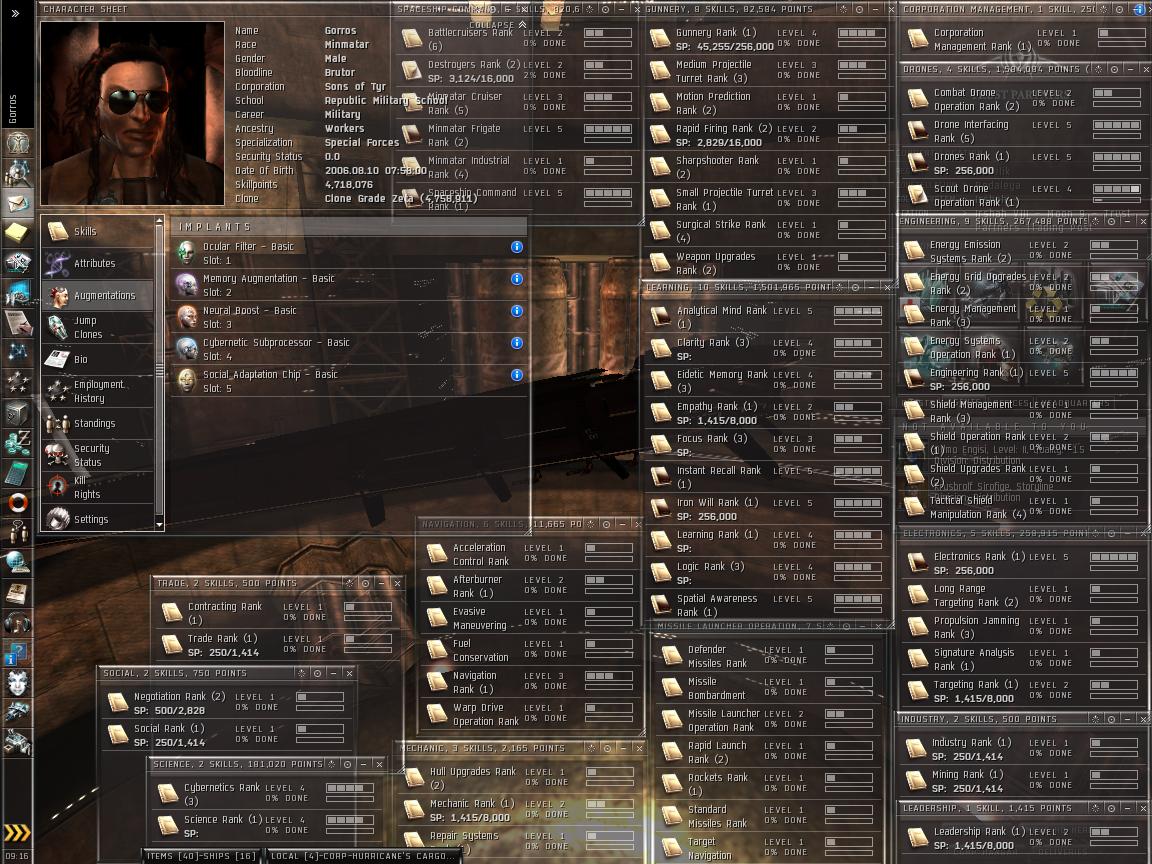
Task: Toggle the circle pin on Science skills window
Action: click(x=348, y=764)
